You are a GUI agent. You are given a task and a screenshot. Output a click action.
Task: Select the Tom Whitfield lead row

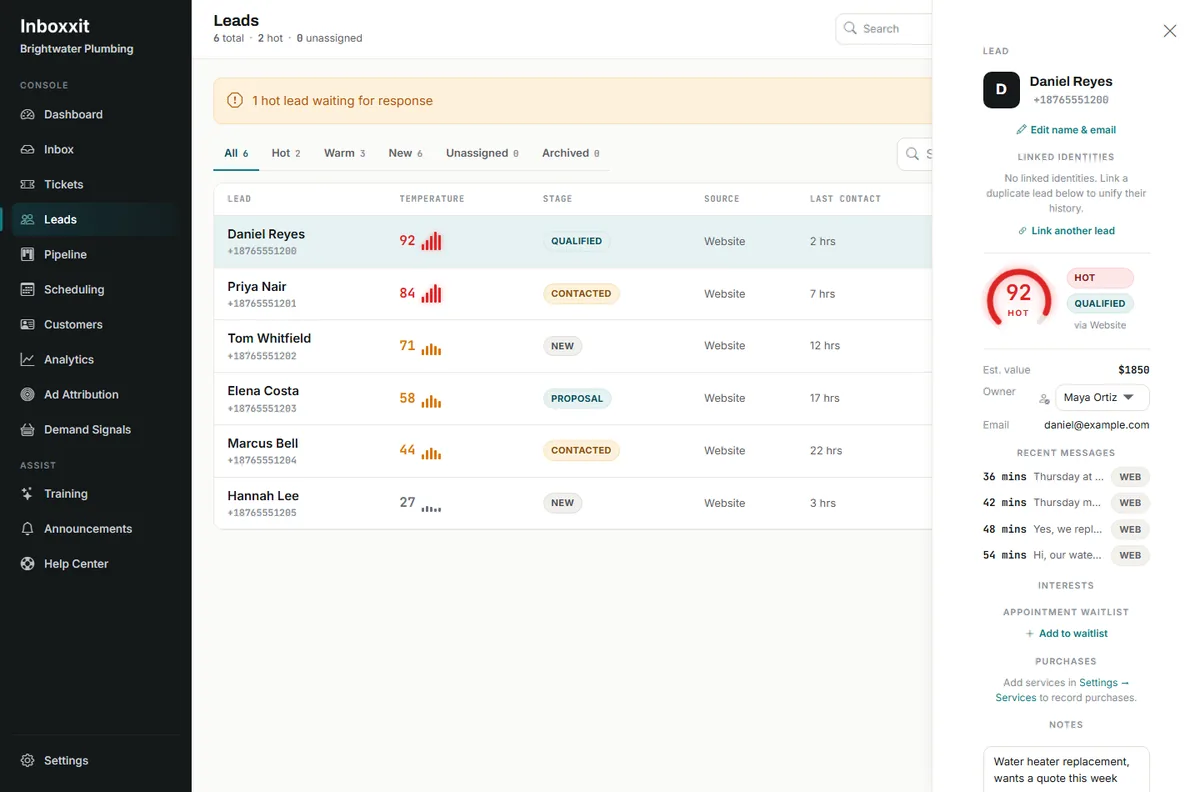[x=573, y=346]
